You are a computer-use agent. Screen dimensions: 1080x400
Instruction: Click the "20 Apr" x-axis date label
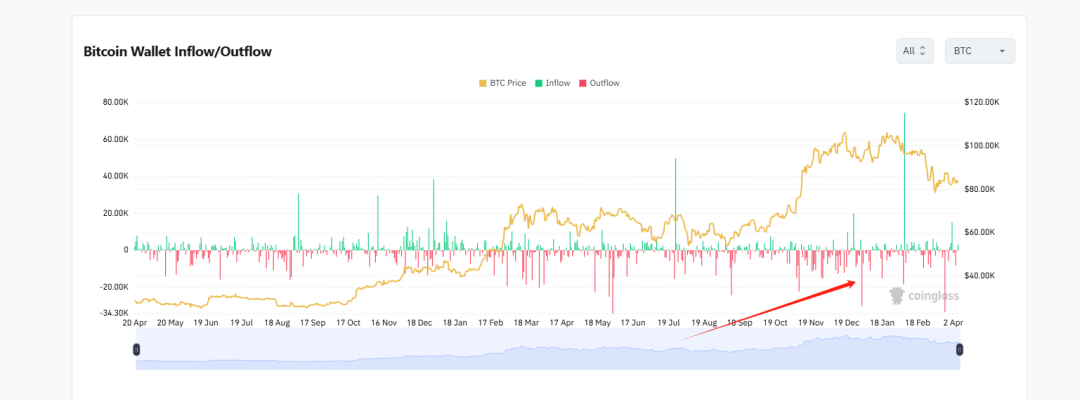click(137, 323)
